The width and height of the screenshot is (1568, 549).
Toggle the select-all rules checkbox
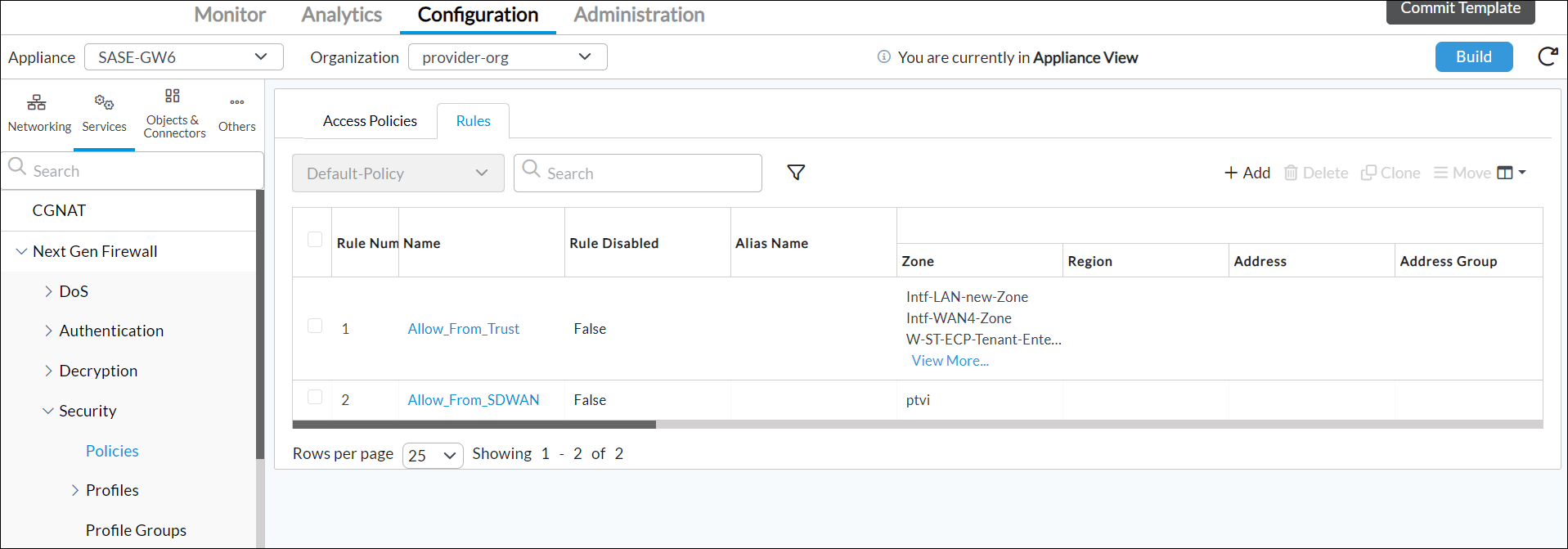tap(315, 239)
